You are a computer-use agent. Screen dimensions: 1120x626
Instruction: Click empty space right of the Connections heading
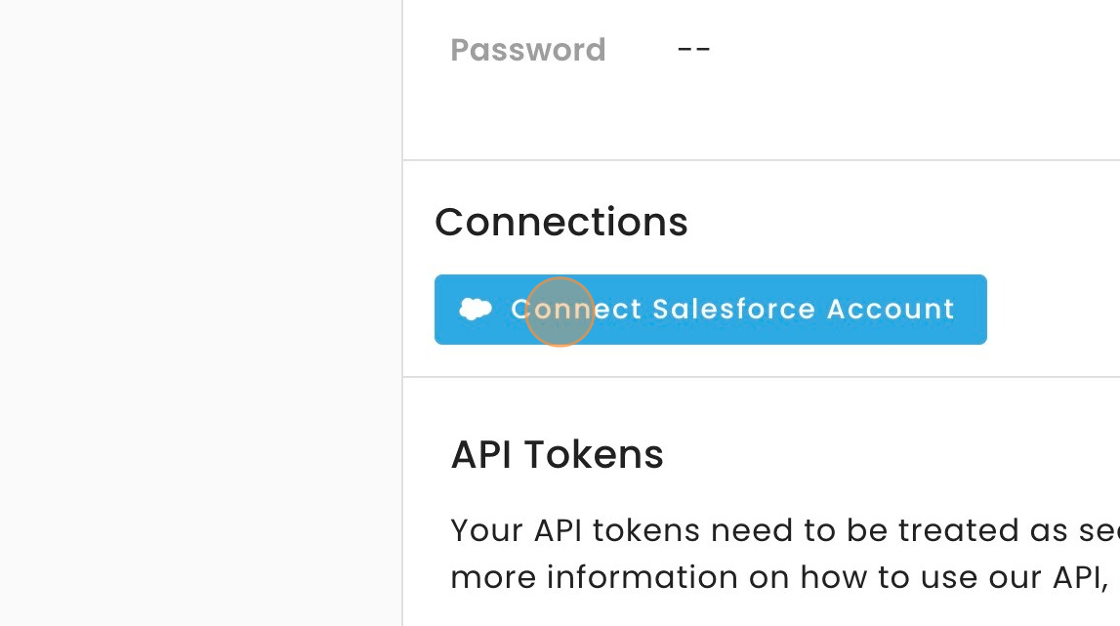[x=900, y=222]
